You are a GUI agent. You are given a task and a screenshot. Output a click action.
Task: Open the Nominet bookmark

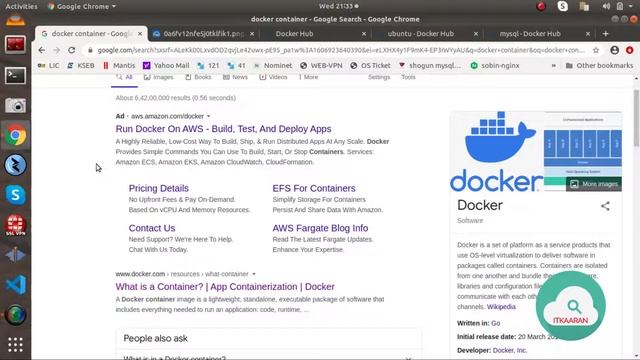(273, 65)
